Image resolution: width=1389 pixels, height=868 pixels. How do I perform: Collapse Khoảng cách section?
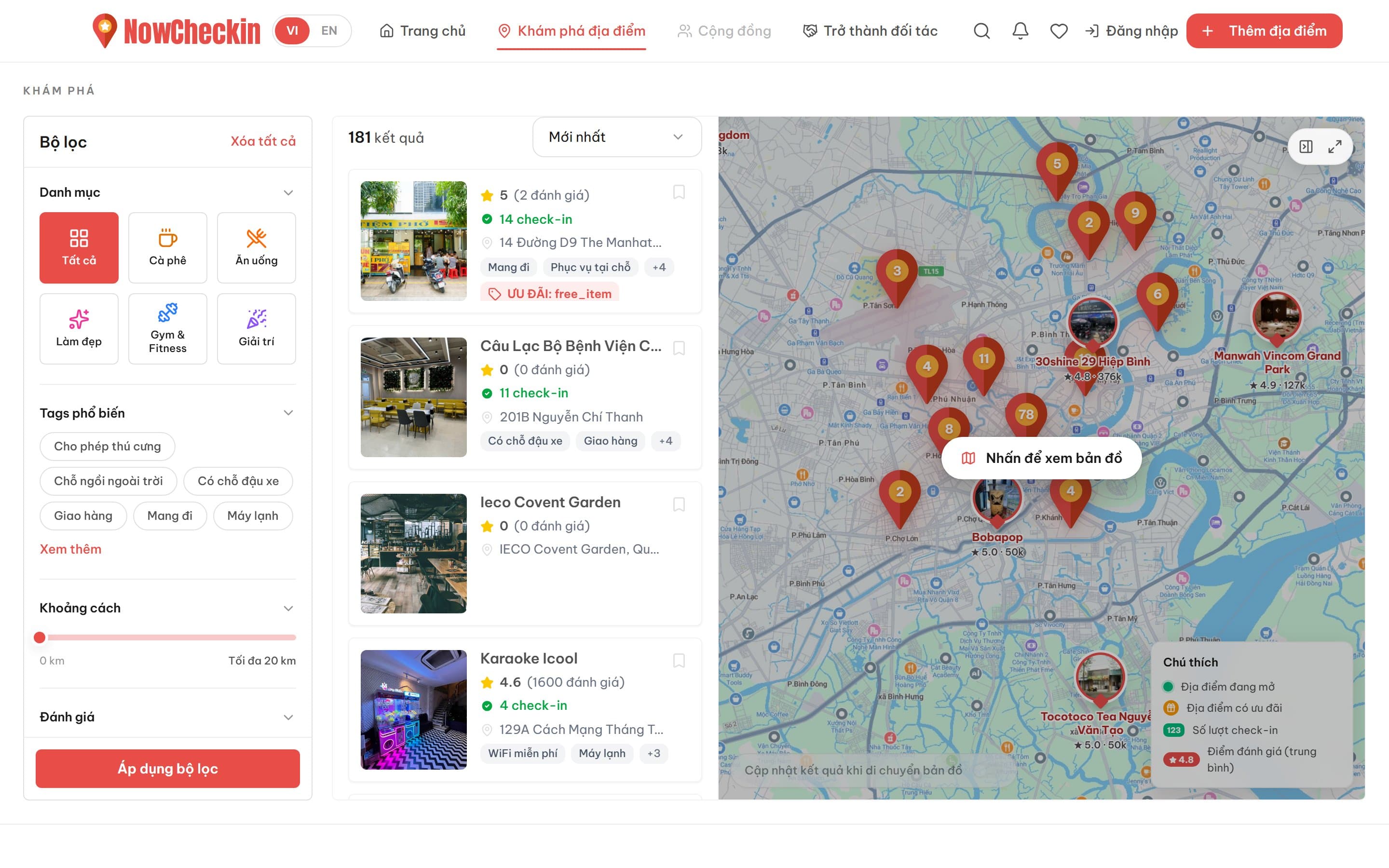[288, 608]
